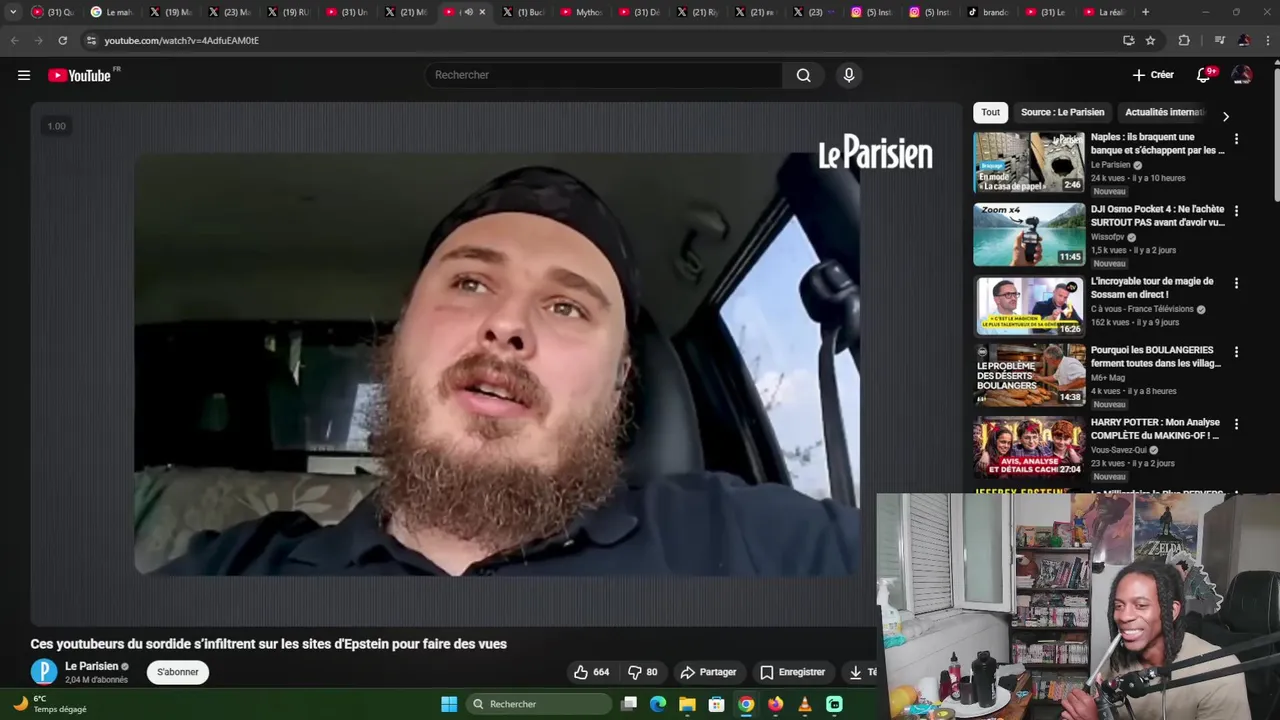Open options menu for Sossam magic video
This screenshot has width=1280, height=720.
[x=1236, y=283]
